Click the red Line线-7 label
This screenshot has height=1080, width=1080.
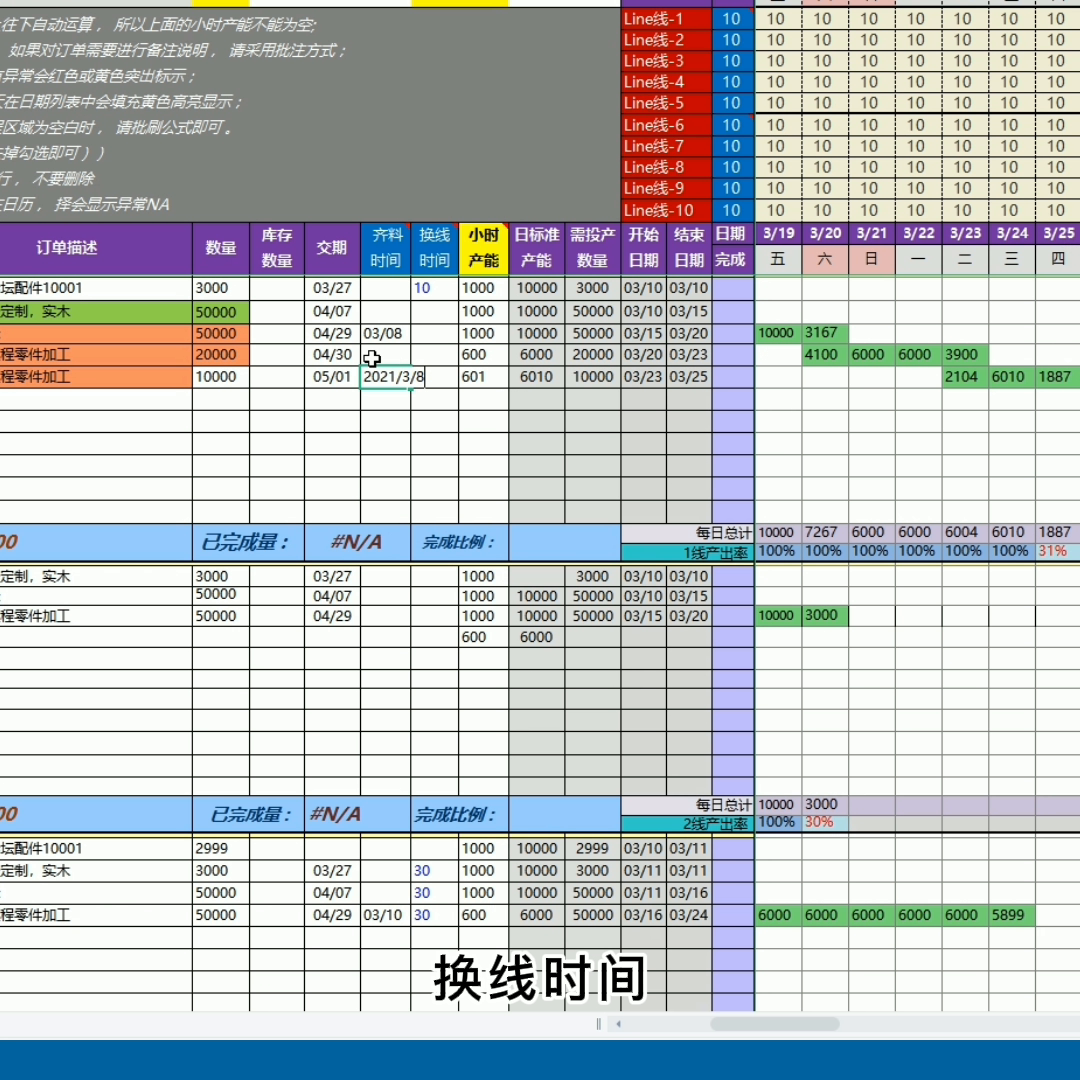click(x=666, y=146)
